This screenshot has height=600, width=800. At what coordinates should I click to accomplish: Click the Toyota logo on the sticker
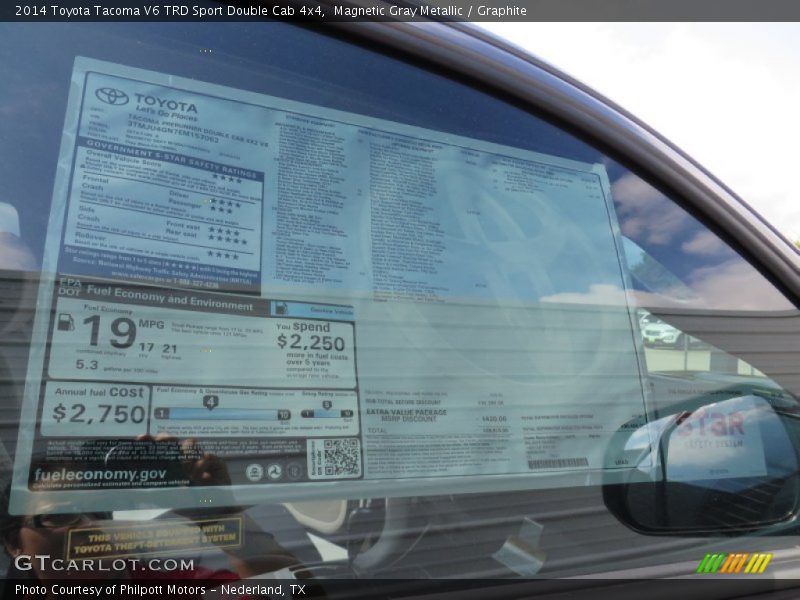pos(112,96)
